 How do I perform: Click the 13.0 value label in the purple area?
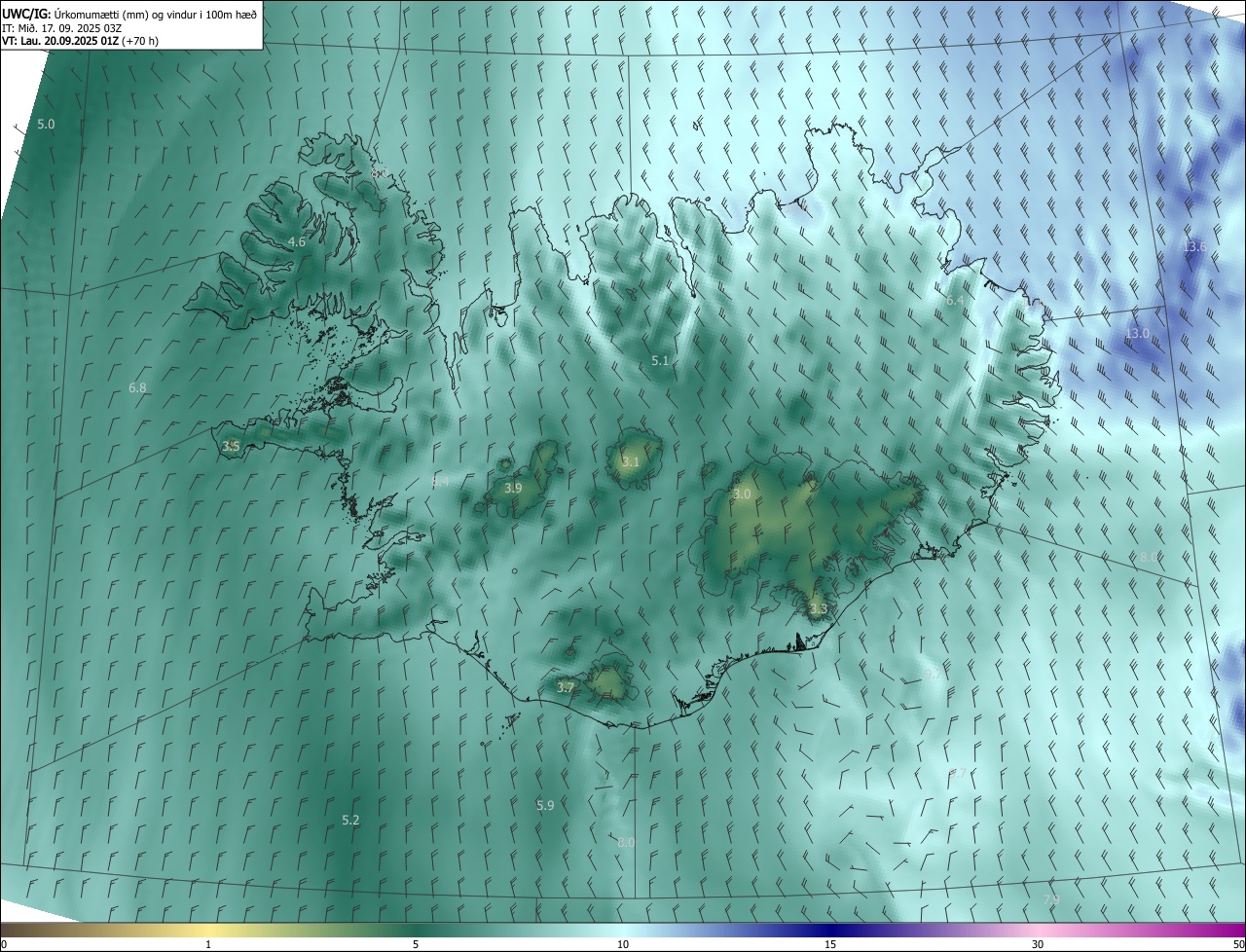click(1137, 333)
